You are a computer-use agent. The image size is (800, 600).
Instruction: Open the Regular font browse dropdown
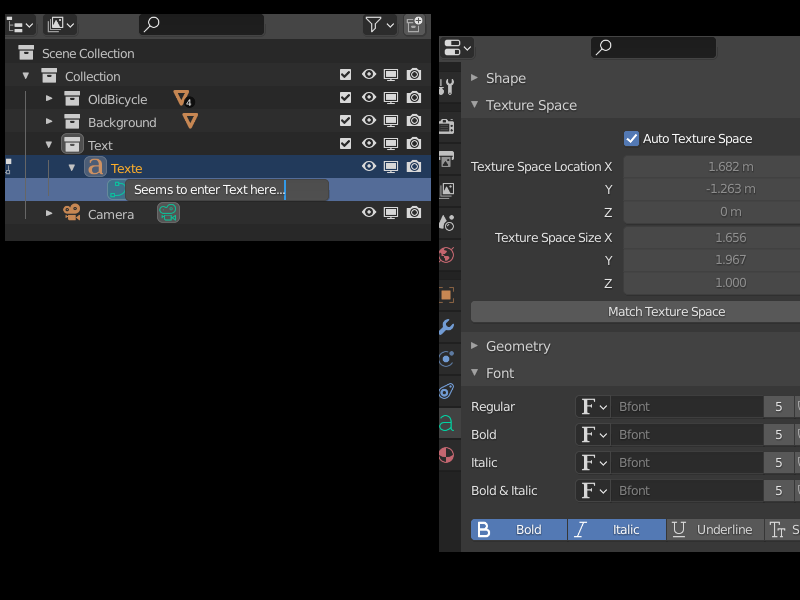coord(593,407)
